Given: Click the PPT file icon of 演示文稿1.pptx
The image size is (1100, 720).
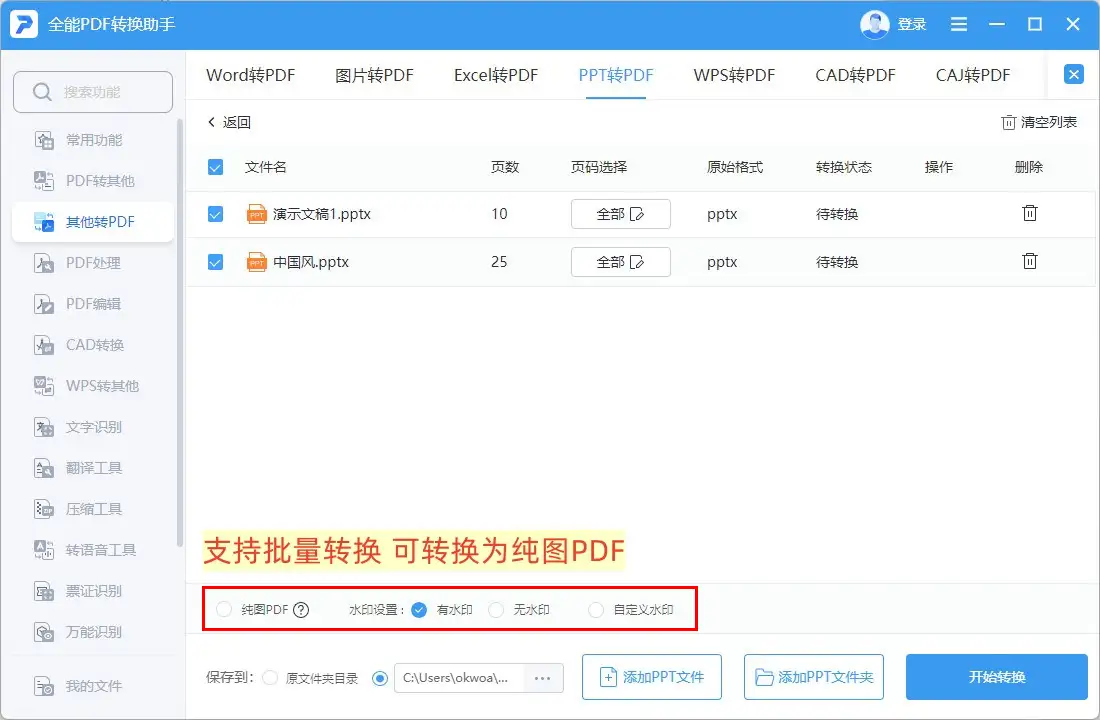Looking at the screenshot, I should (257, 214).
